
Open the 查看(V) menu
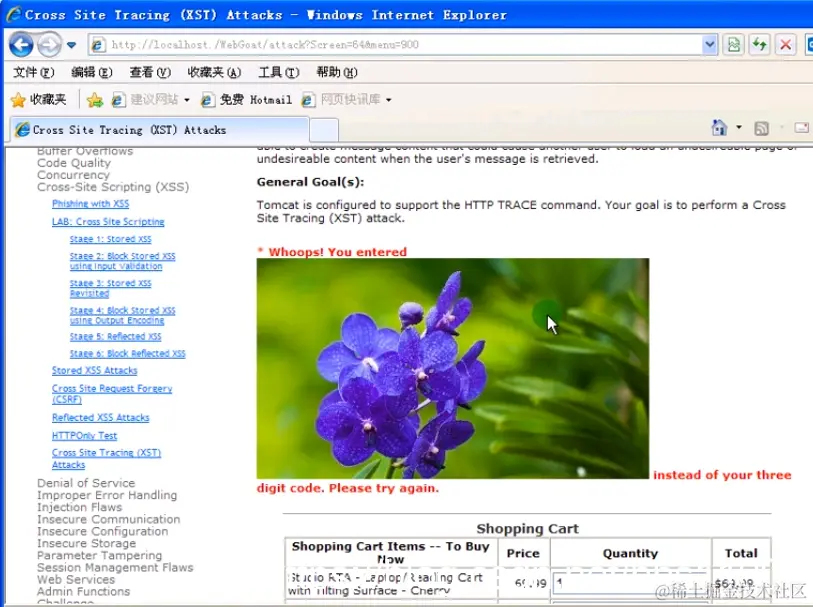click(150, 72)
